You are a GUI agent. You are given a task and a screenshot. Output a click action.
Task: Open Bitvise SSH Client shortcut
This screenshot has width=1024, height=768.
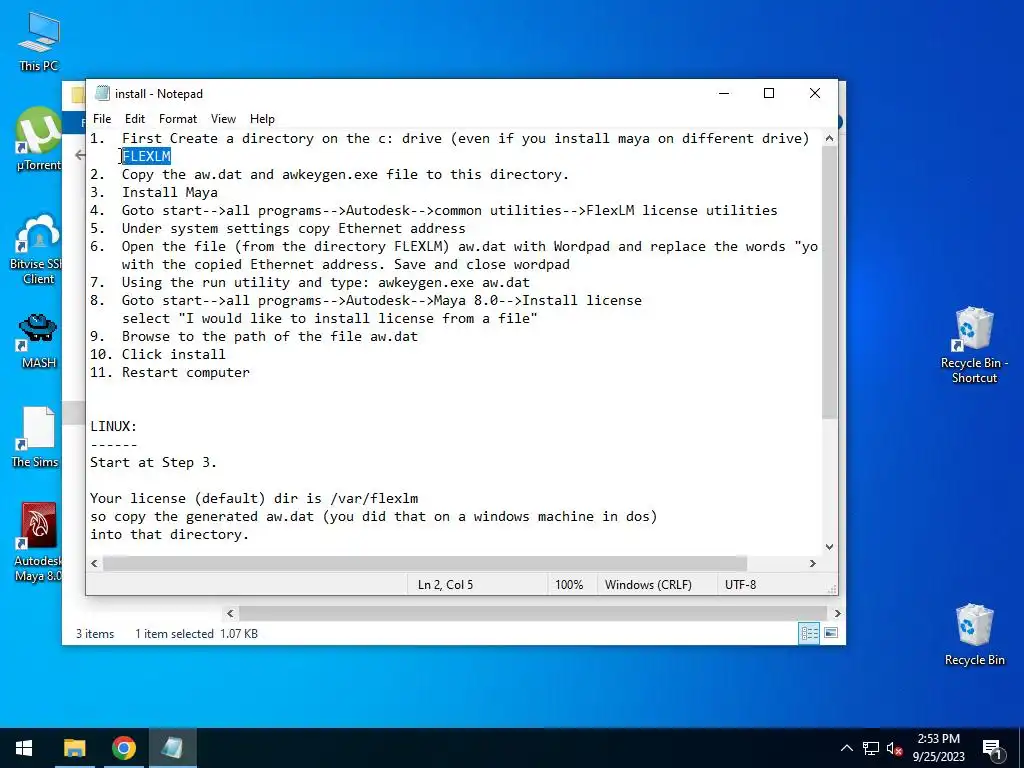[39, 249]
